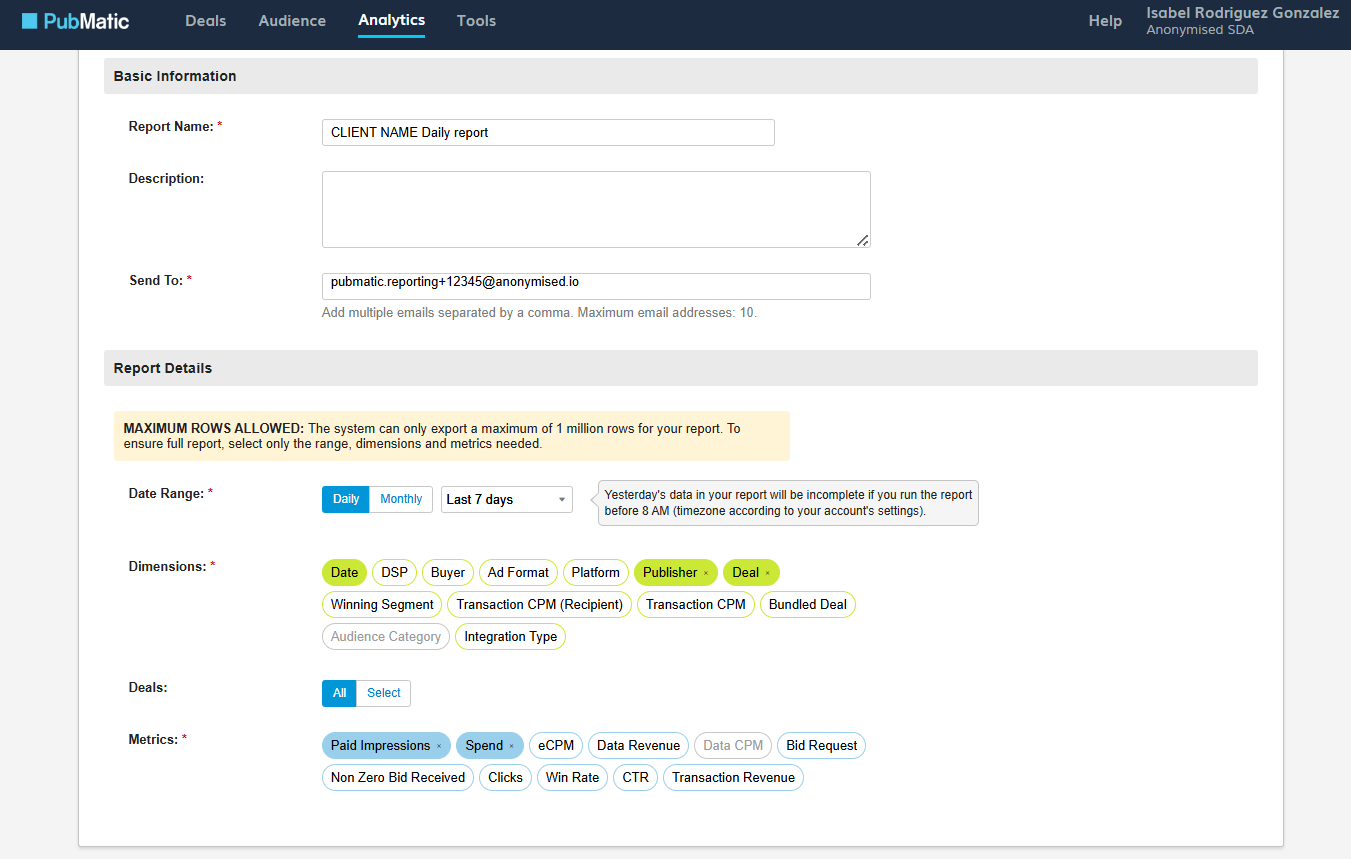Viewport: 1351px width, 859px height.
Task: Add the DSP dimension
Action: pos(395,573)
